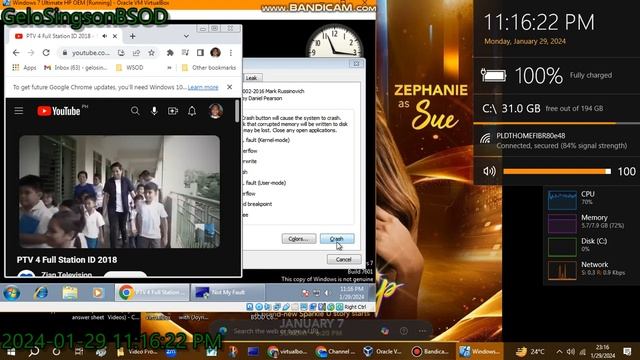Click the PTV 4 video thumbnail
The image size is (640, 360).
click(119, 192)
